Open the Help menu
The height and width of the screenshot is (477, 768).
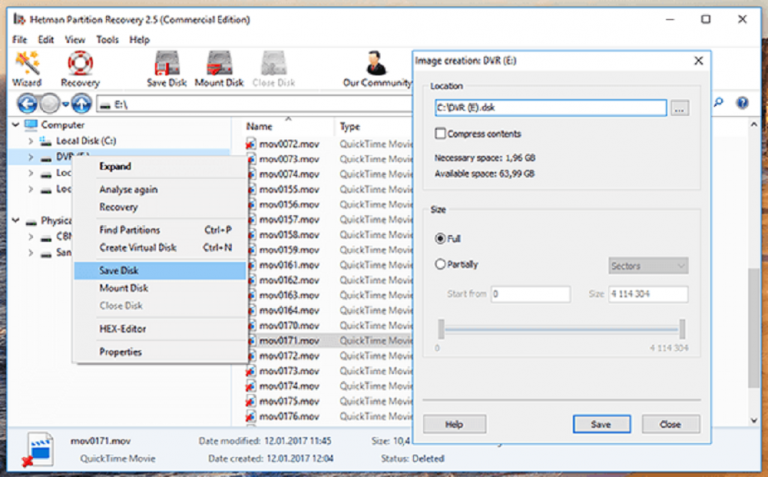[x=139, y=40]
